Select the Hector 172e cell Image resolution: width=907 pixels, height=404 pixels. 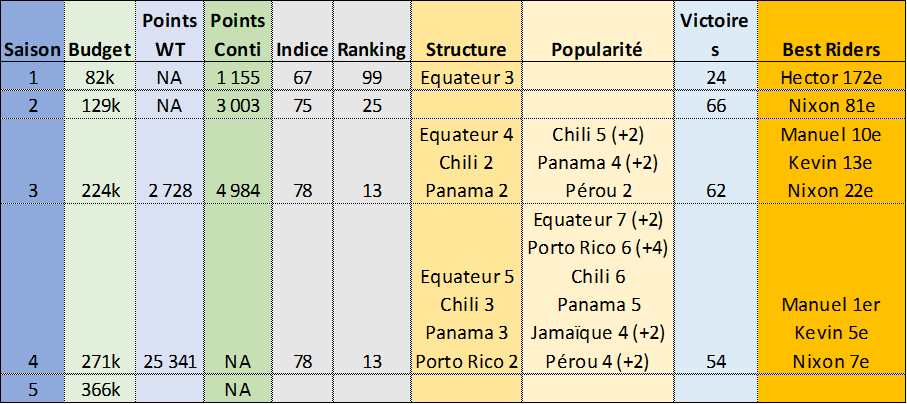coord(832,76)
